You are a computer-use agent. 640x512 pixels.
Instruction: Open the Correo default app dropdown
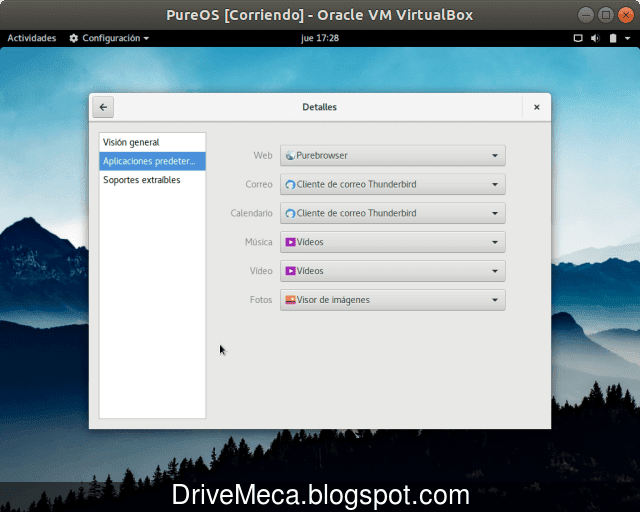pyautogui.click(x=393, y=184)
